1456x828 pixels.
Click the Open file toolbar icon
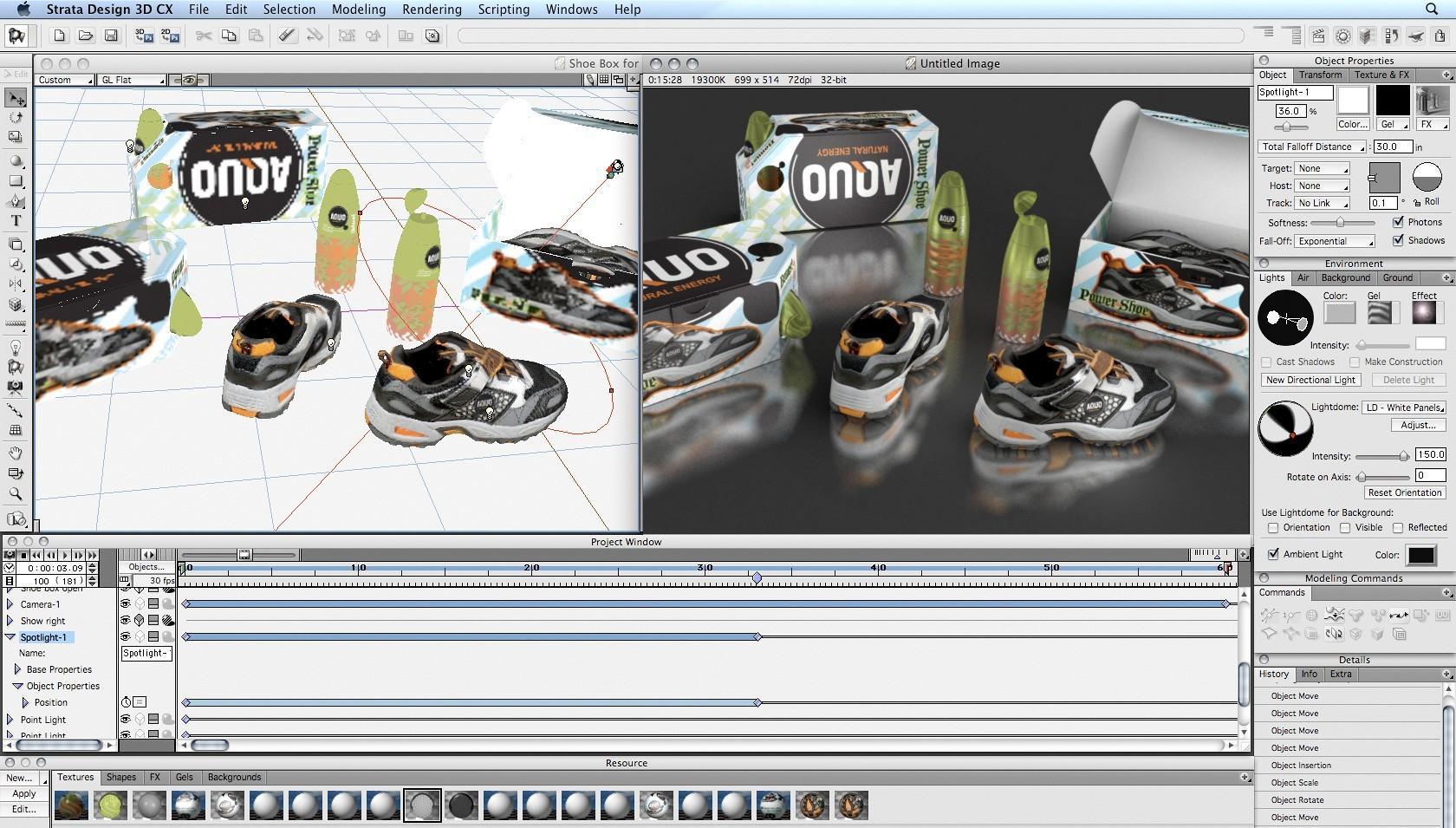[x=85, y=36]
